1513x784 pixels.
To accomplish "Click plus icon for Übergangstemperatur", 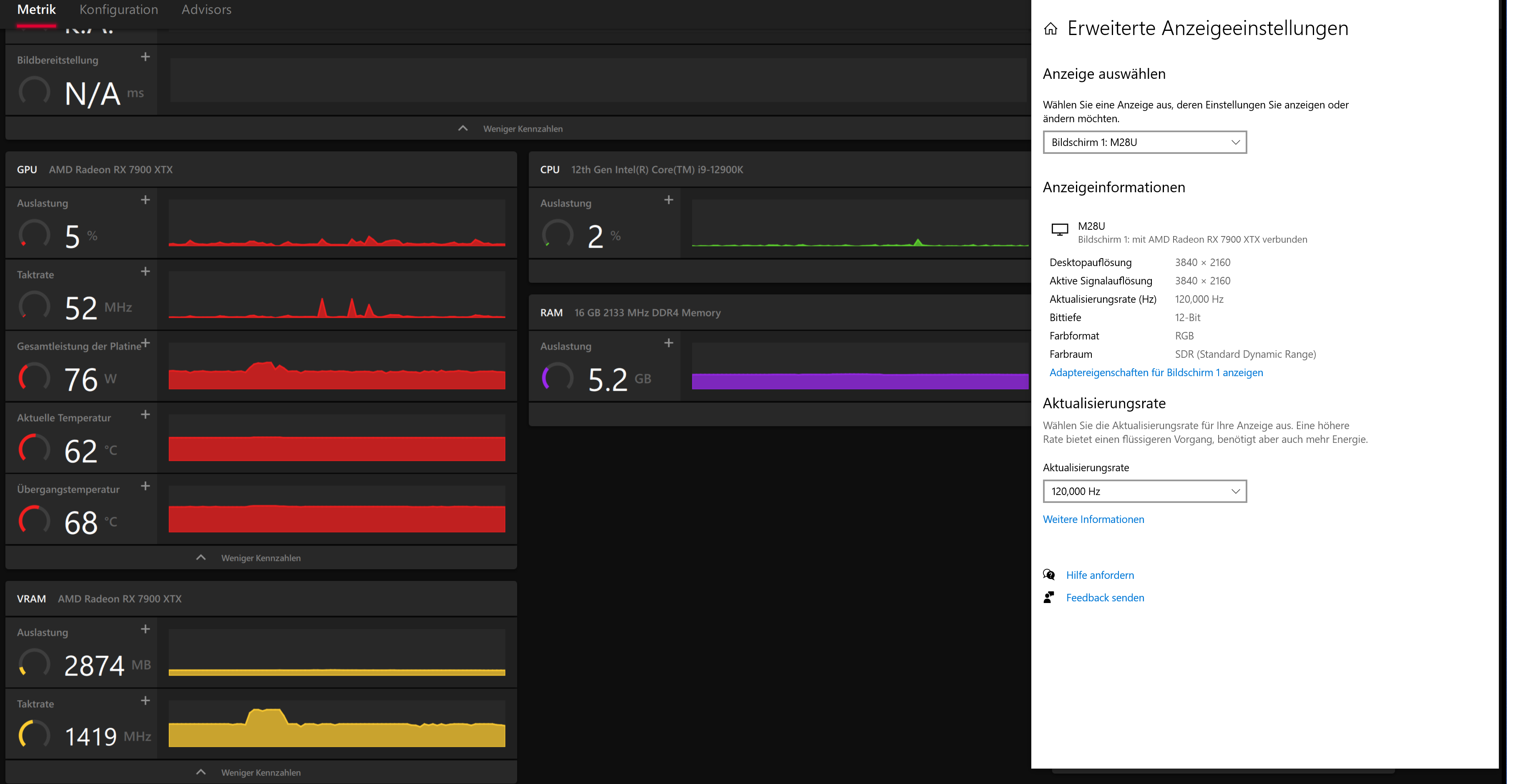I will [x=146, y=486].
